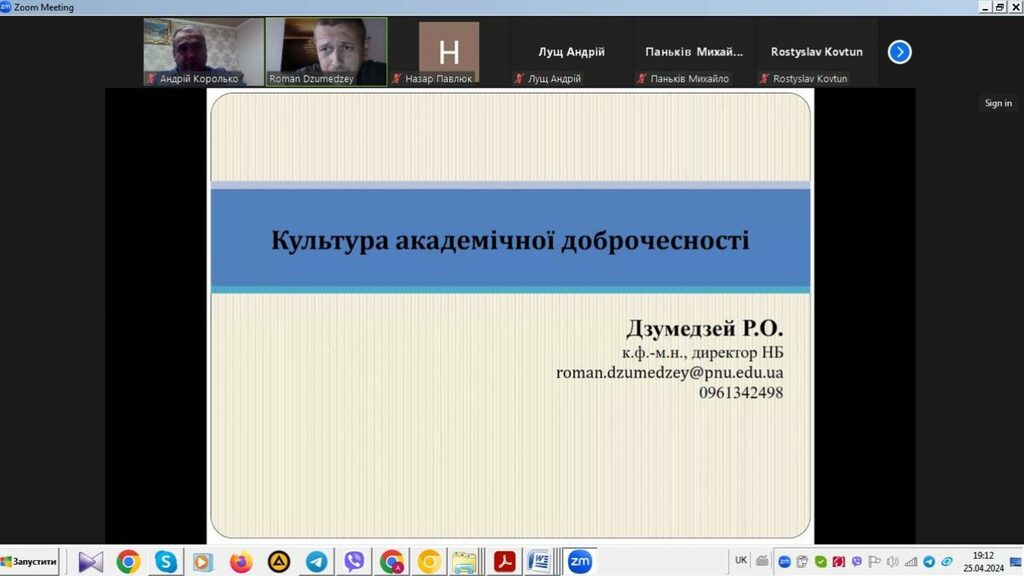Select Roman Dzumedzey's video thumbnail
This screenshot has width=1024, height=576.
pyautogui.click(x=326, y=51)
